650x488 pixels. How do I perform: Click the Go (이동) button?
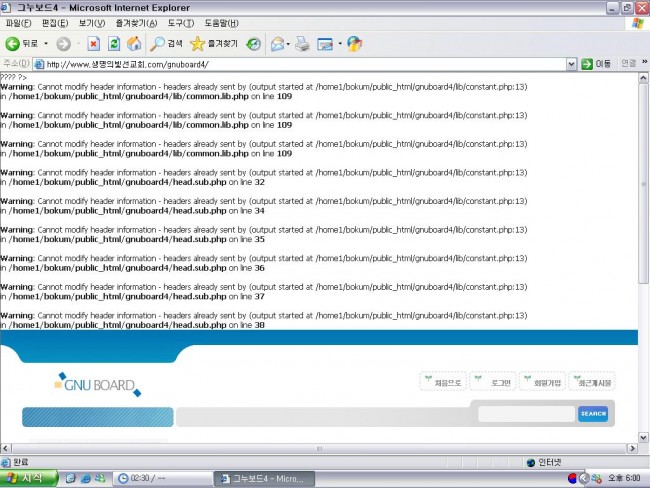pyautogui.click(x=597, y=64)
